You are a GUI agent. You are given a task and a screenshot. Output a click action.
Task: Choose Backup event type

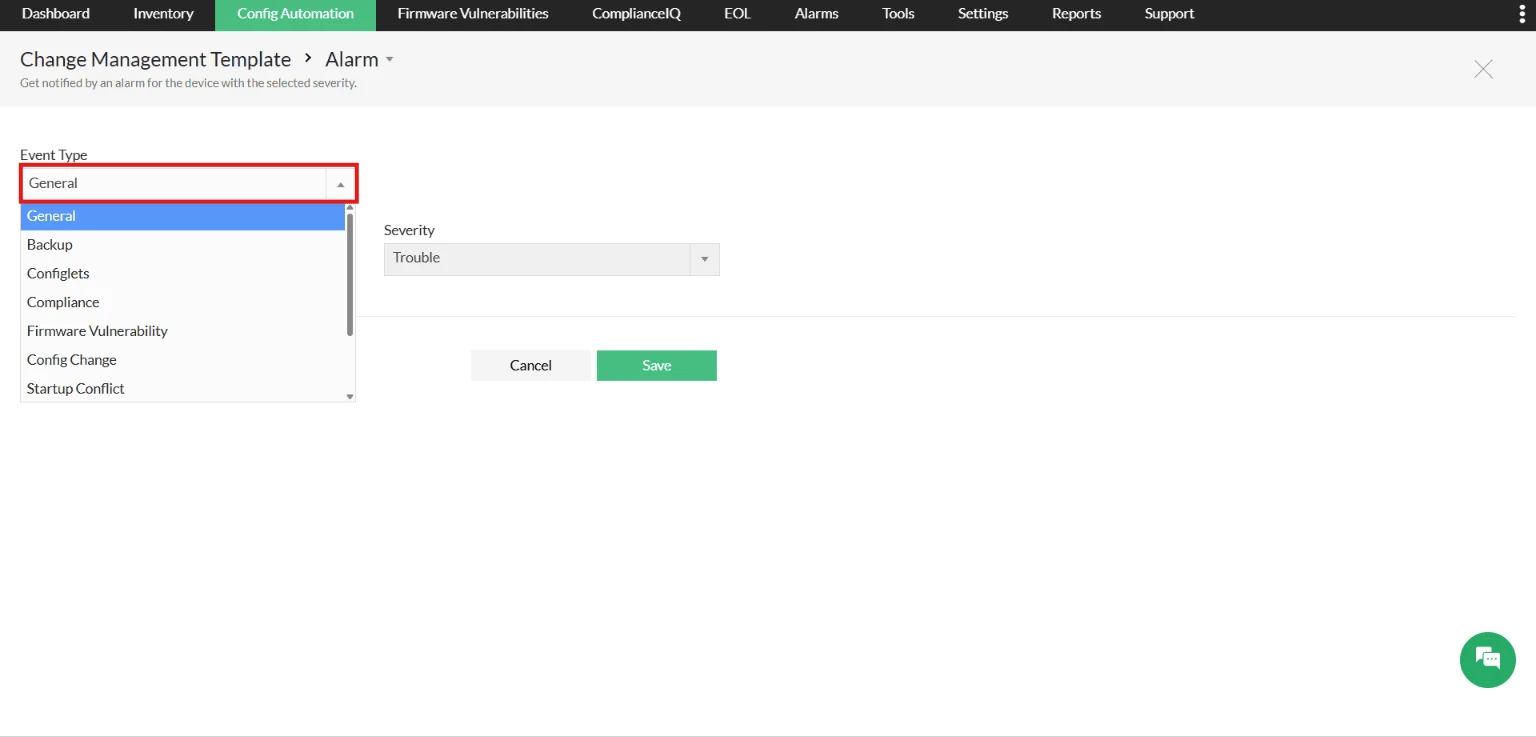[183, 245]
